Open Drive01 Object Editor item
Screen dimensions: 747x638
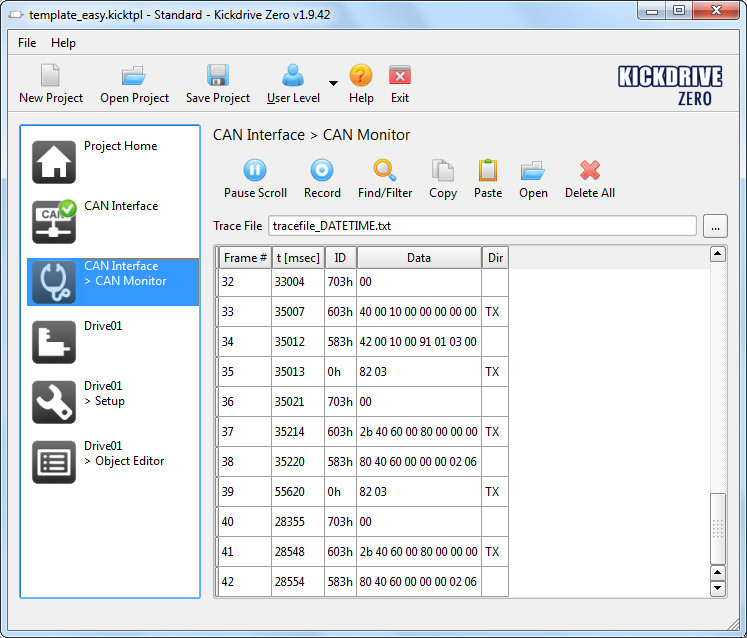(113, 462)
